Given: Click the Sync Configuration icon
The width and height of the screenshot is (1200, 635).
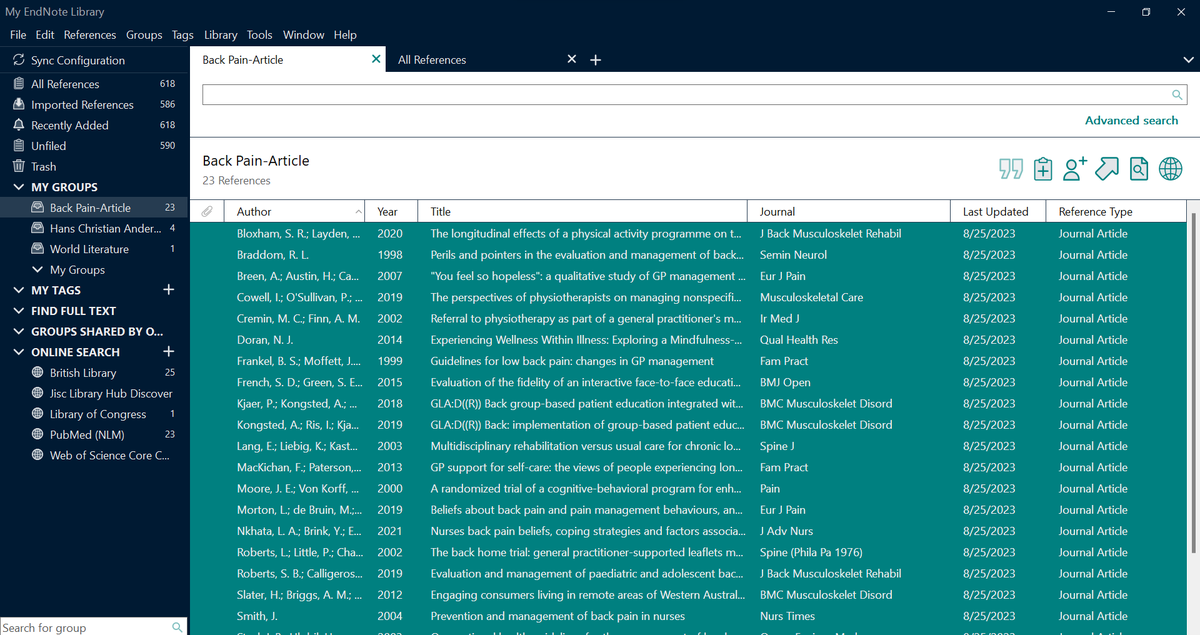Looking at the screenshot, I should pos(19,60).
